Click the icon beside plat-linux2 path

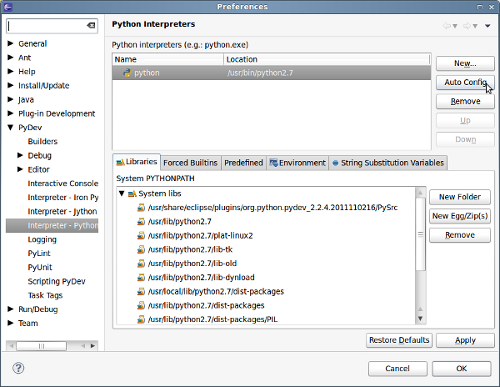click(x=141, y=236)
